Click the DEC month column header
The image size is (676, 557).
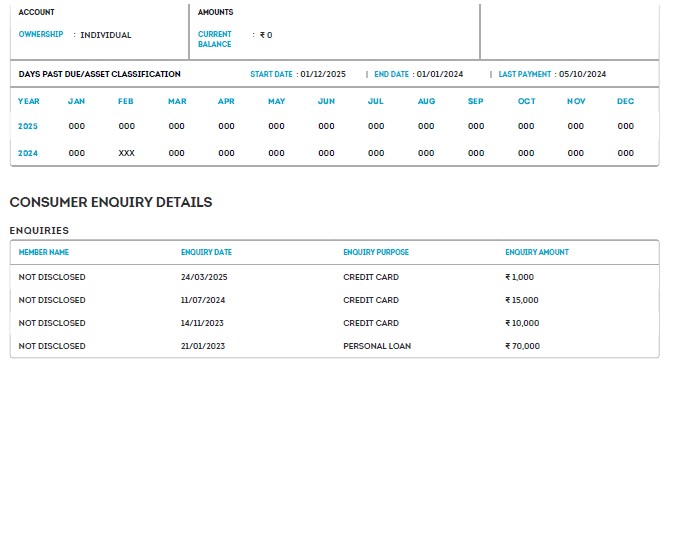point(625,101)
